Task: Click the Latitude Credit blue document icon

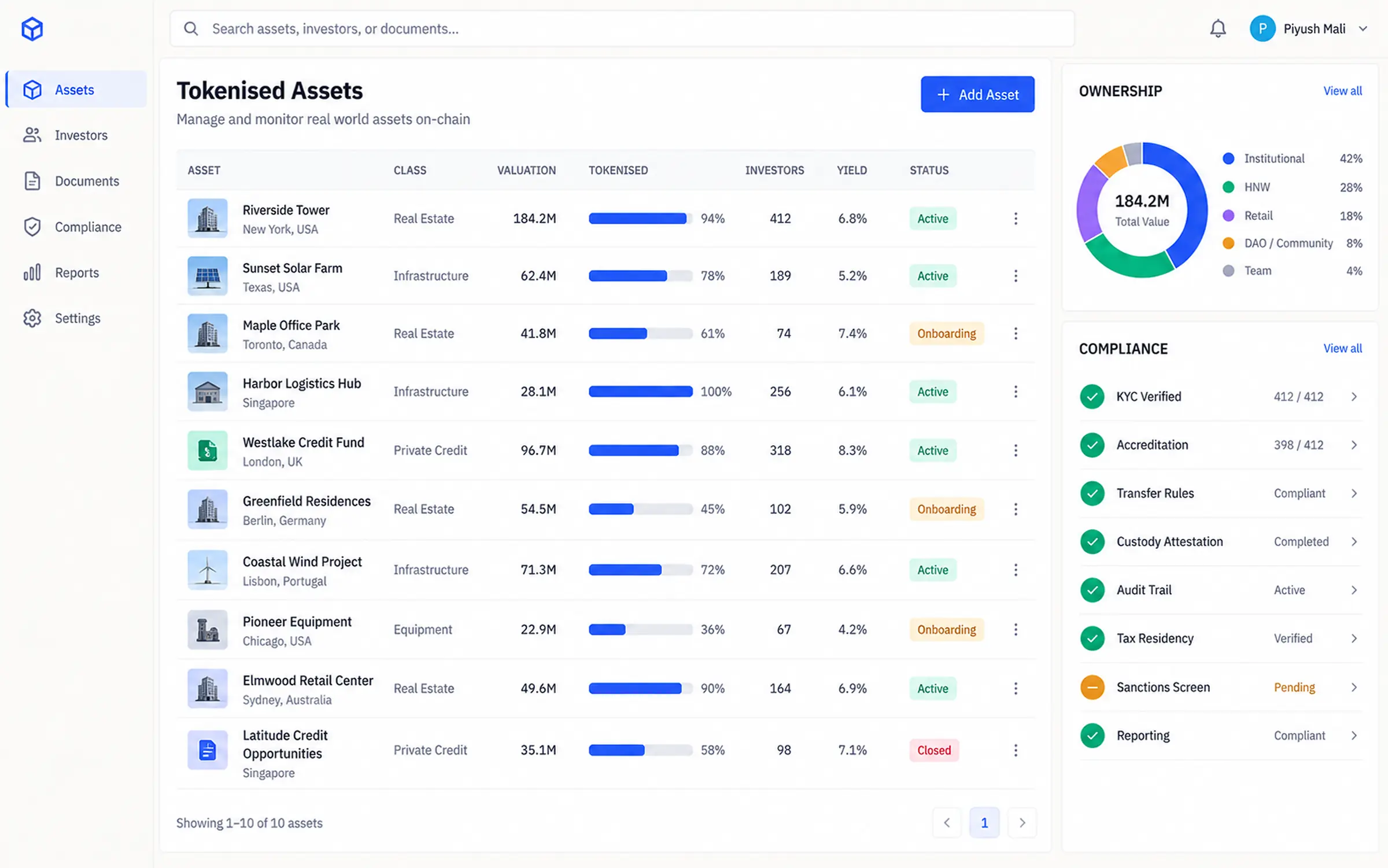Action: point(208,750)
